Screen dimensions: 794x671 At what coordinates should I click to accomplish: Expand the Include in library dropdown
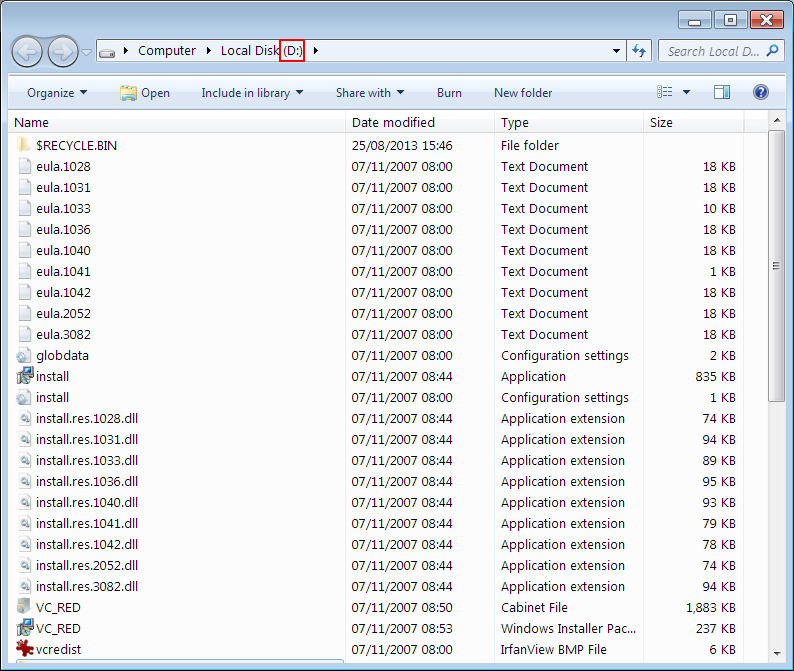(x=252, y=93)
